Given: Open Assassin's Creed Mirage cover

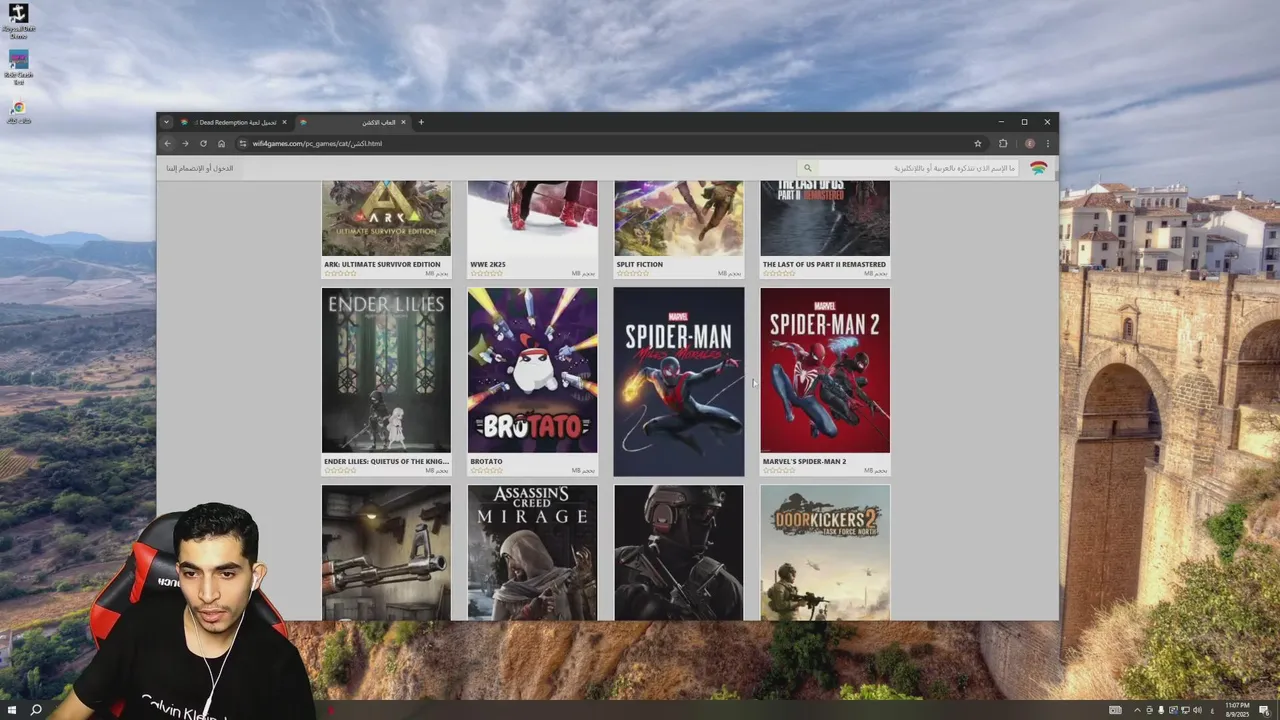Looking at the screenshot, I should 532,552.
